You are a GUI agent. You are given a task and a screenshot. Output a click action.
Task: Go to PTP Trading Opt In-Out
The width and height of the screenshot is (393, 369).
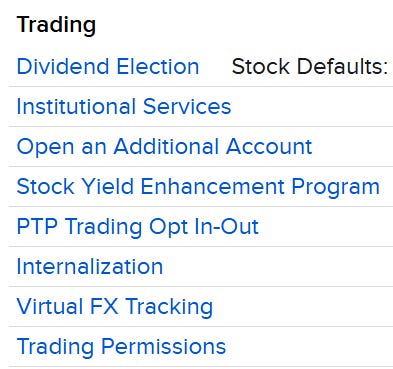[138, 226]
